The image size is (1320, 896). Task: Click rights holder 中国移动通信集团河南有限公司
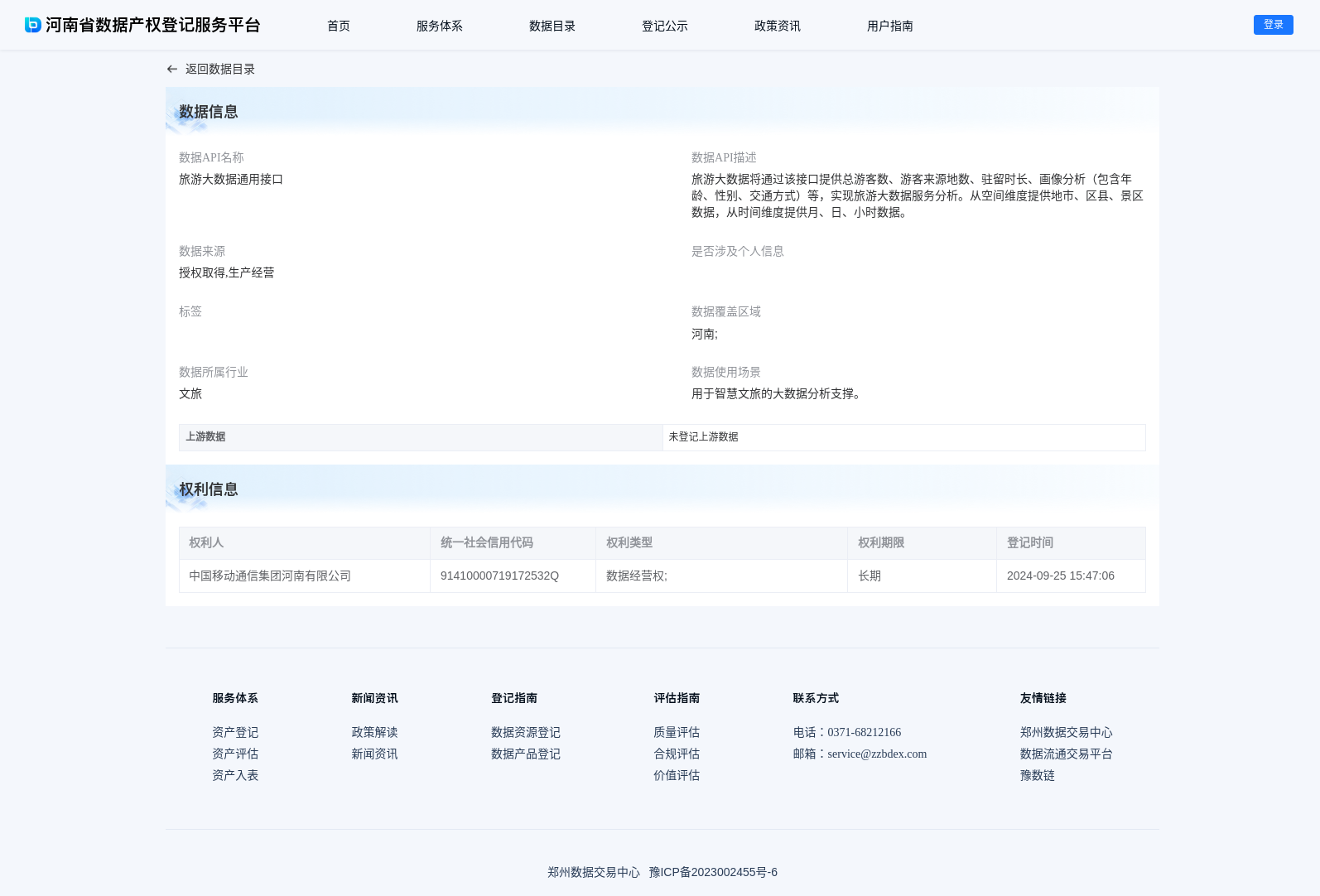pyautogui.click(x=270, y=576)
